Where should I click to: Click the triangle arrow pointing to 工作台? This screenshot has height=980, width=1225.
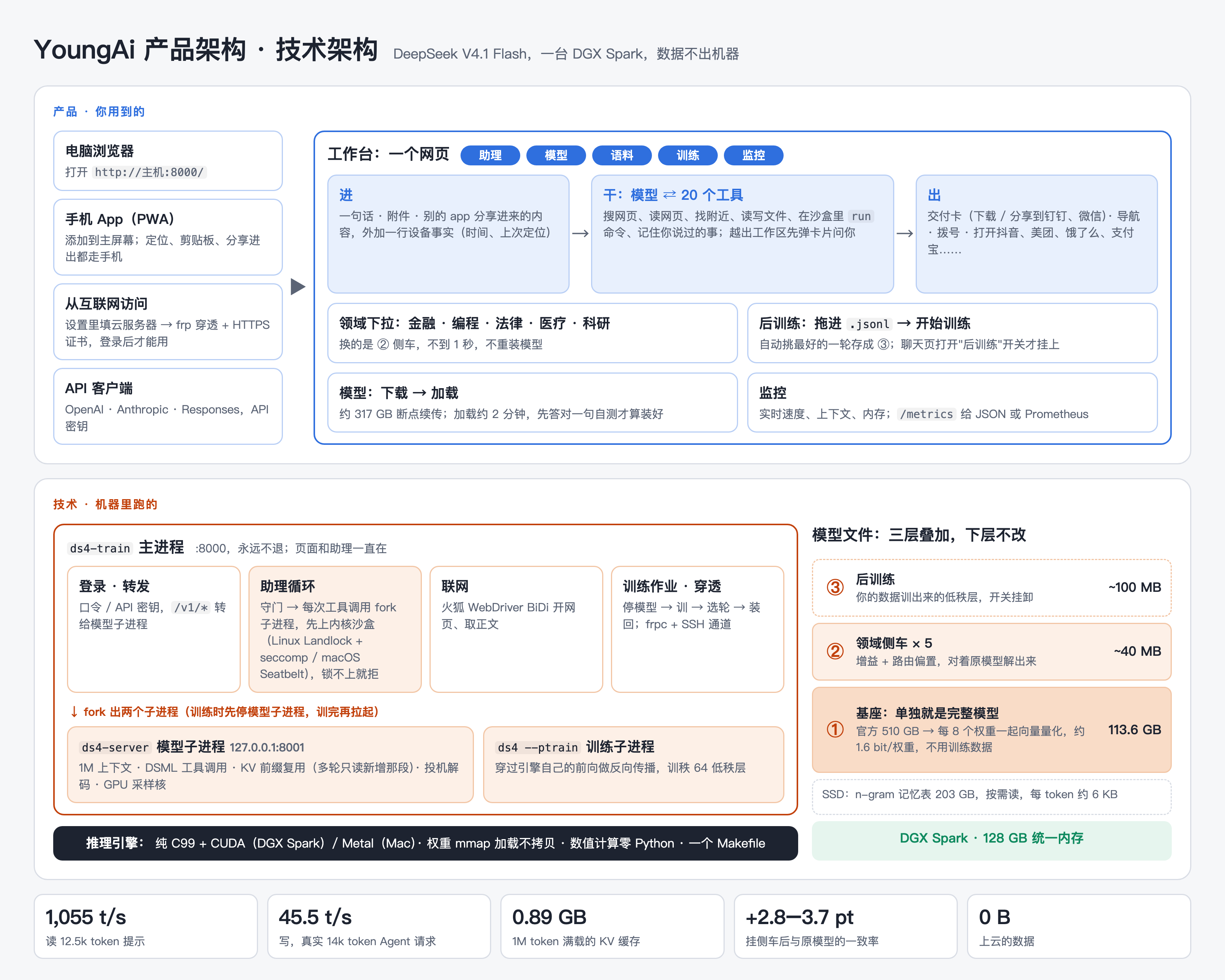coord(298,286)
